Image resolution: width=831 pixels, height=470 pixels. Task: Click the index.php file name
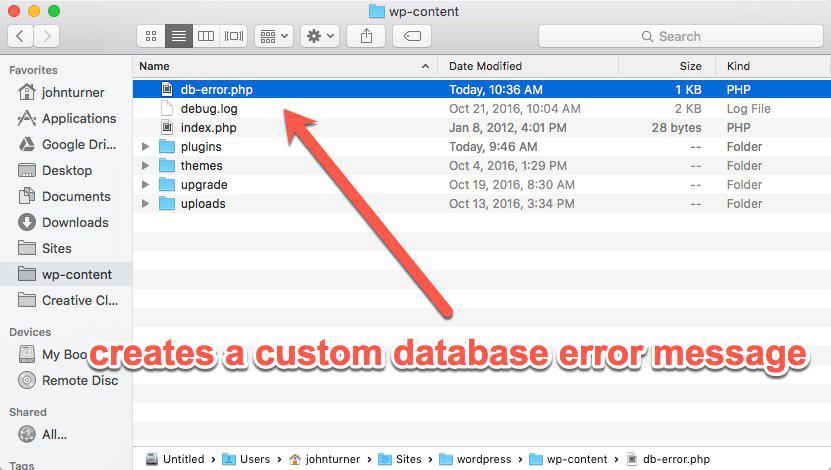point(208,128)
